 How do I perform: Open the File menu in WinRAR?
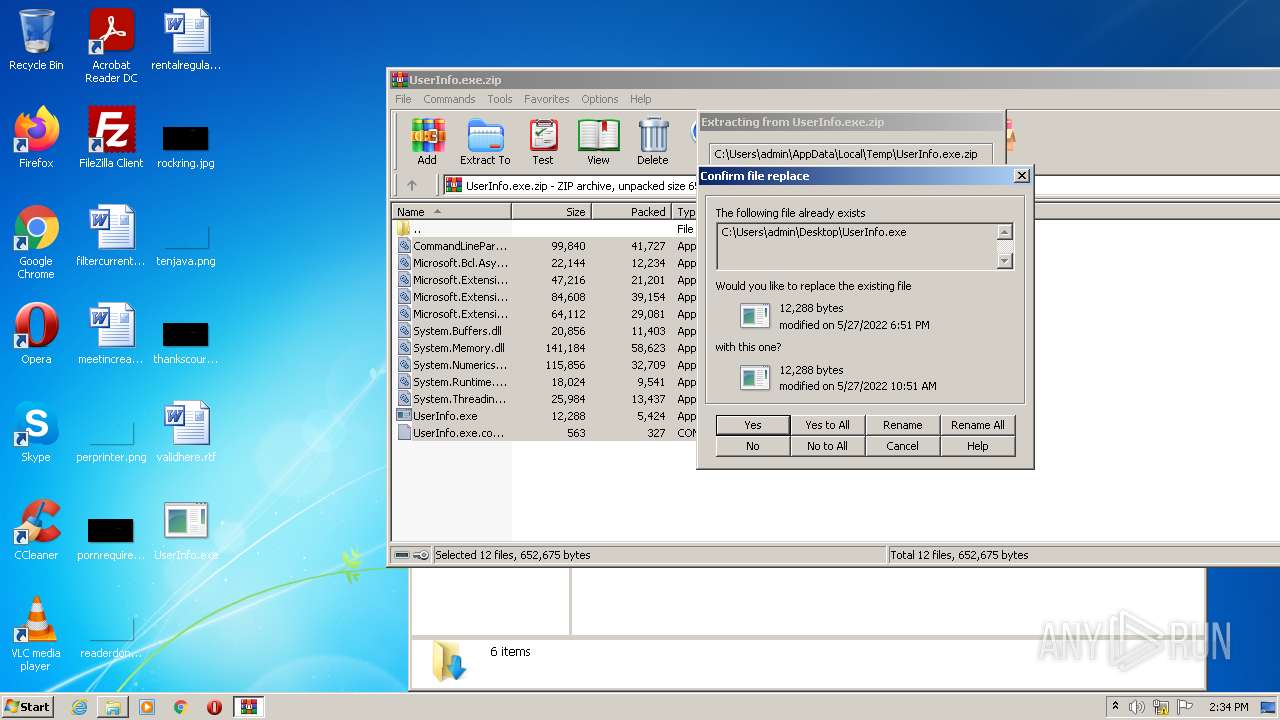(403, 99)
